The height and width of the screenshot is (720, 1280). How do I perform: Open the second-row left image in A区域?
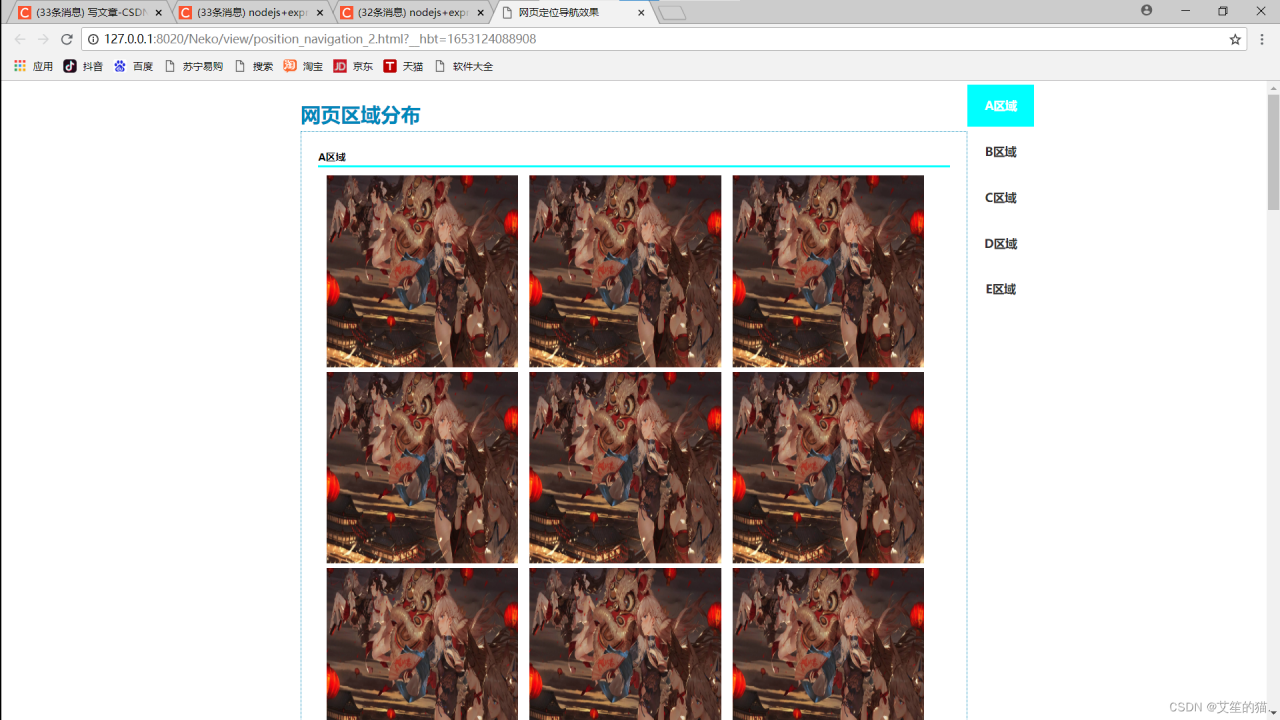tap(422, 468)
